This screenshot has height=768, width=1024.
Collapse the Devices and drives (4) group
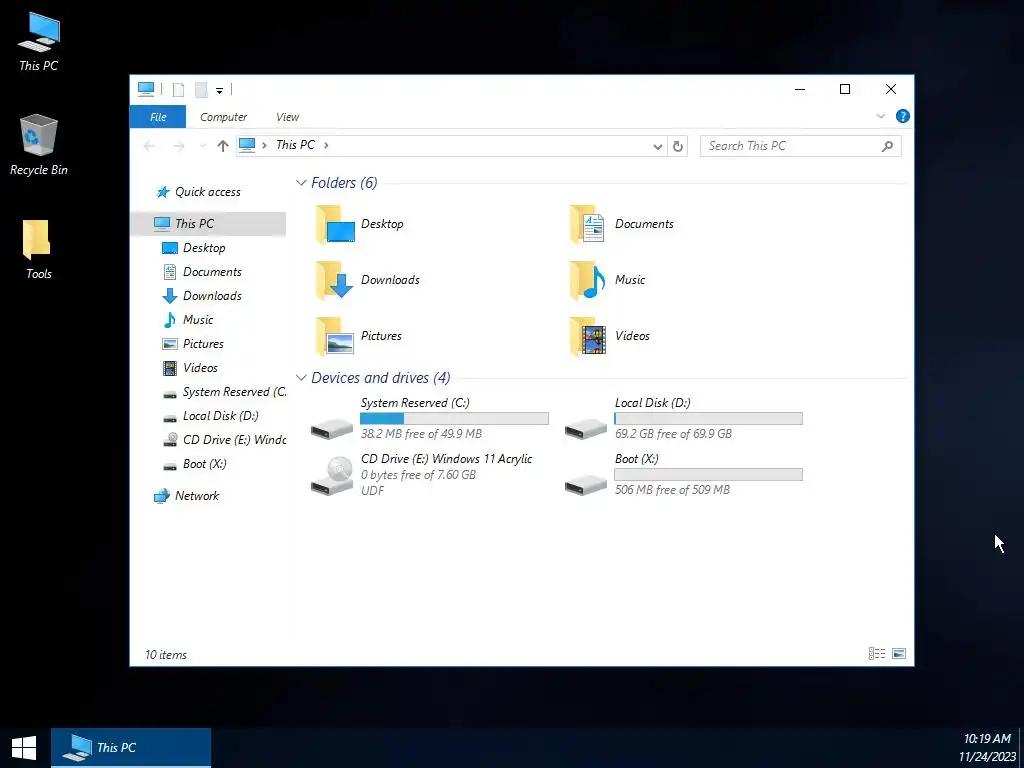pos(301,377)
